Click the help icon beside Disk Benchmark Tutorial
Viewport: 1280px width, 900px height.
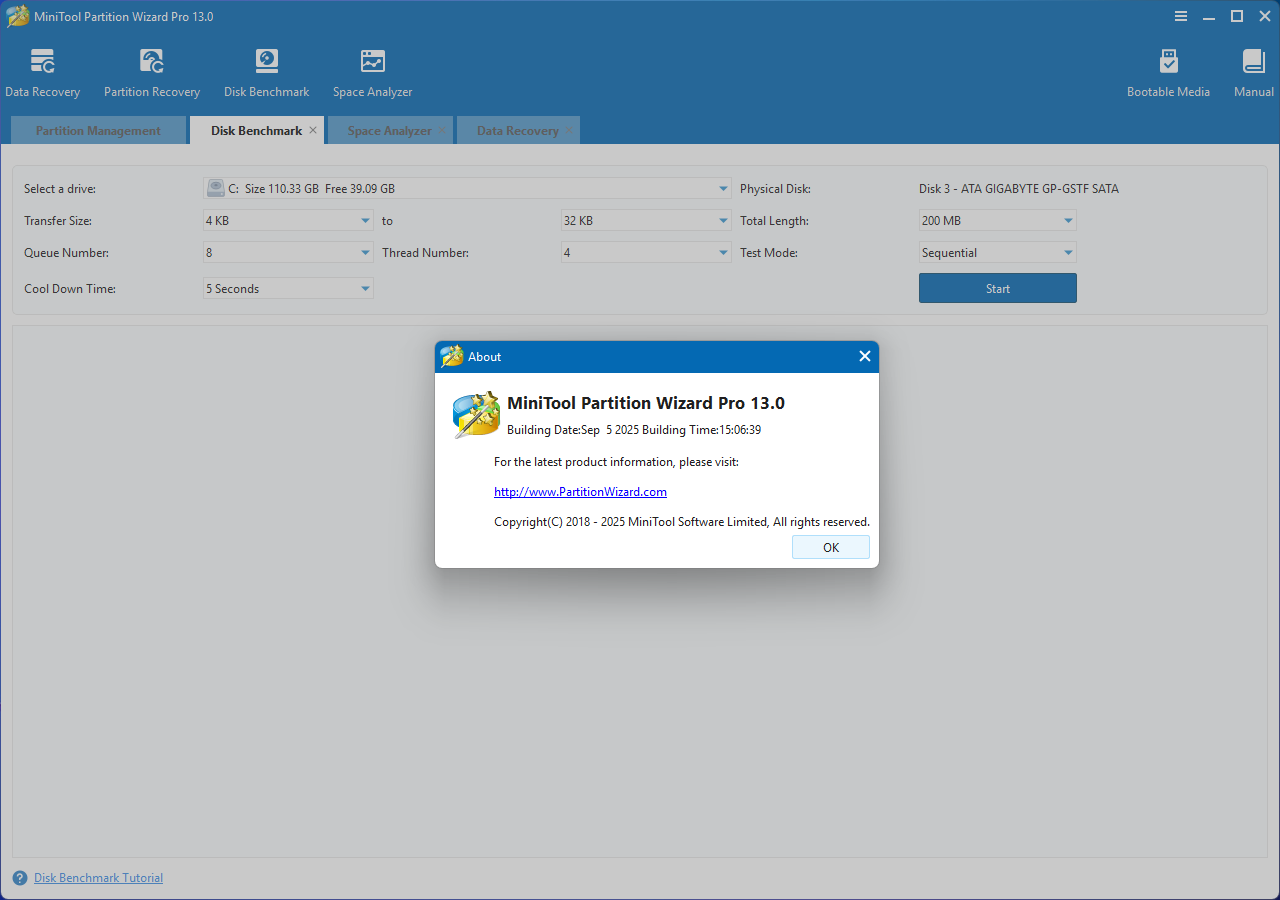(20, 878)
